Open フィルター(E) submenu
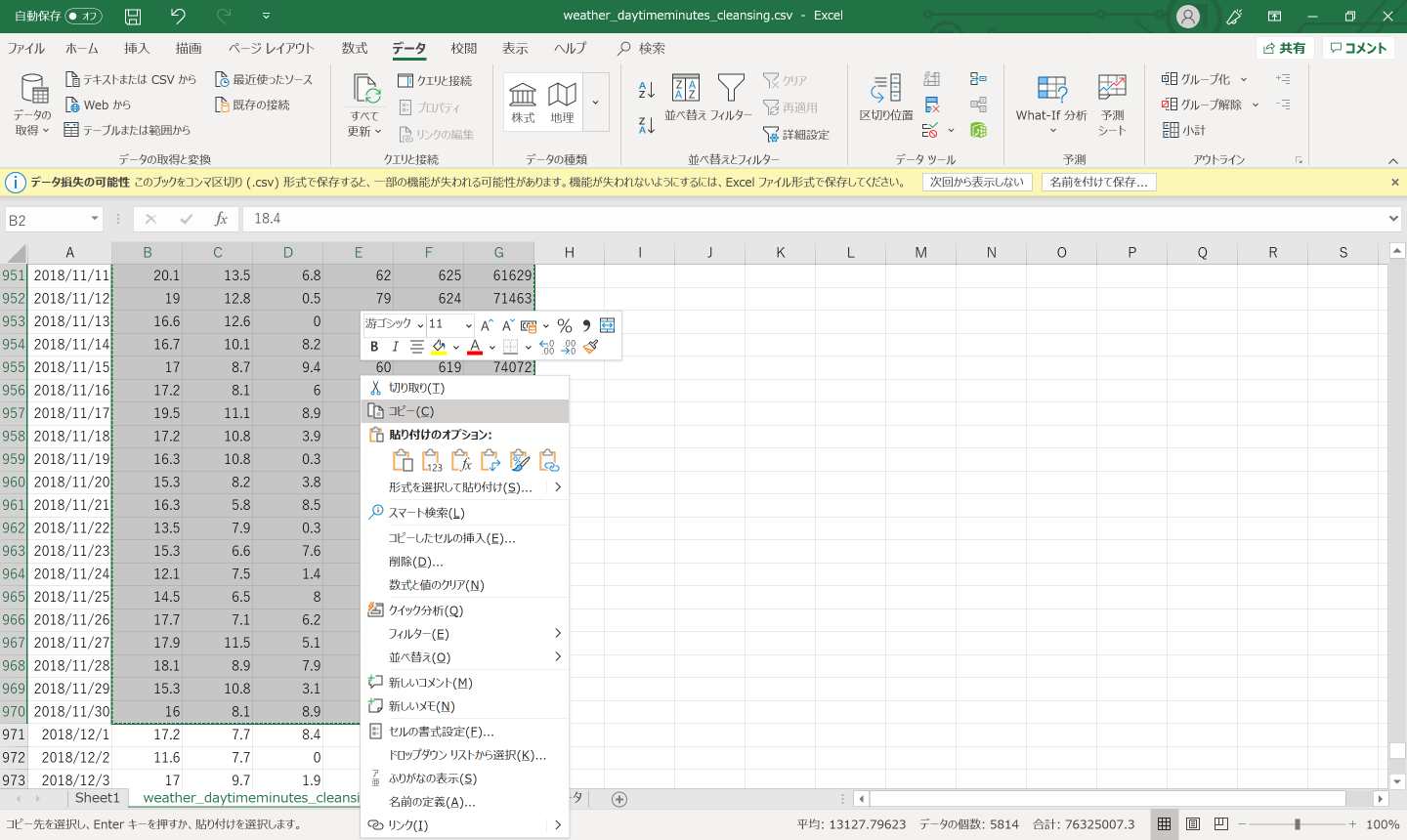The image size is (1407, 840). (465, 634)
